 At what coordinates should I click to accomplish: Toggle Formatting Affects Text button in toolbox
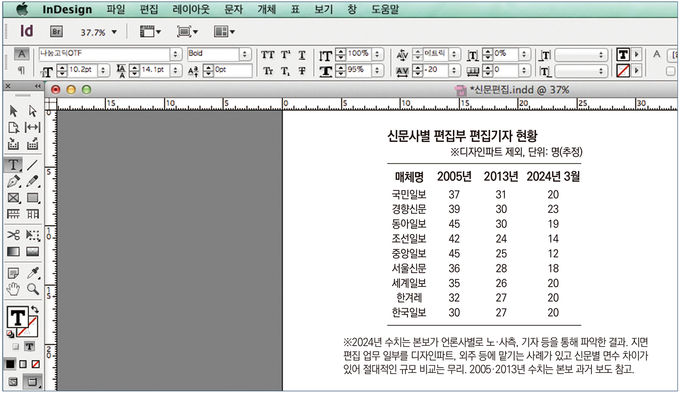tap(29, 346)
